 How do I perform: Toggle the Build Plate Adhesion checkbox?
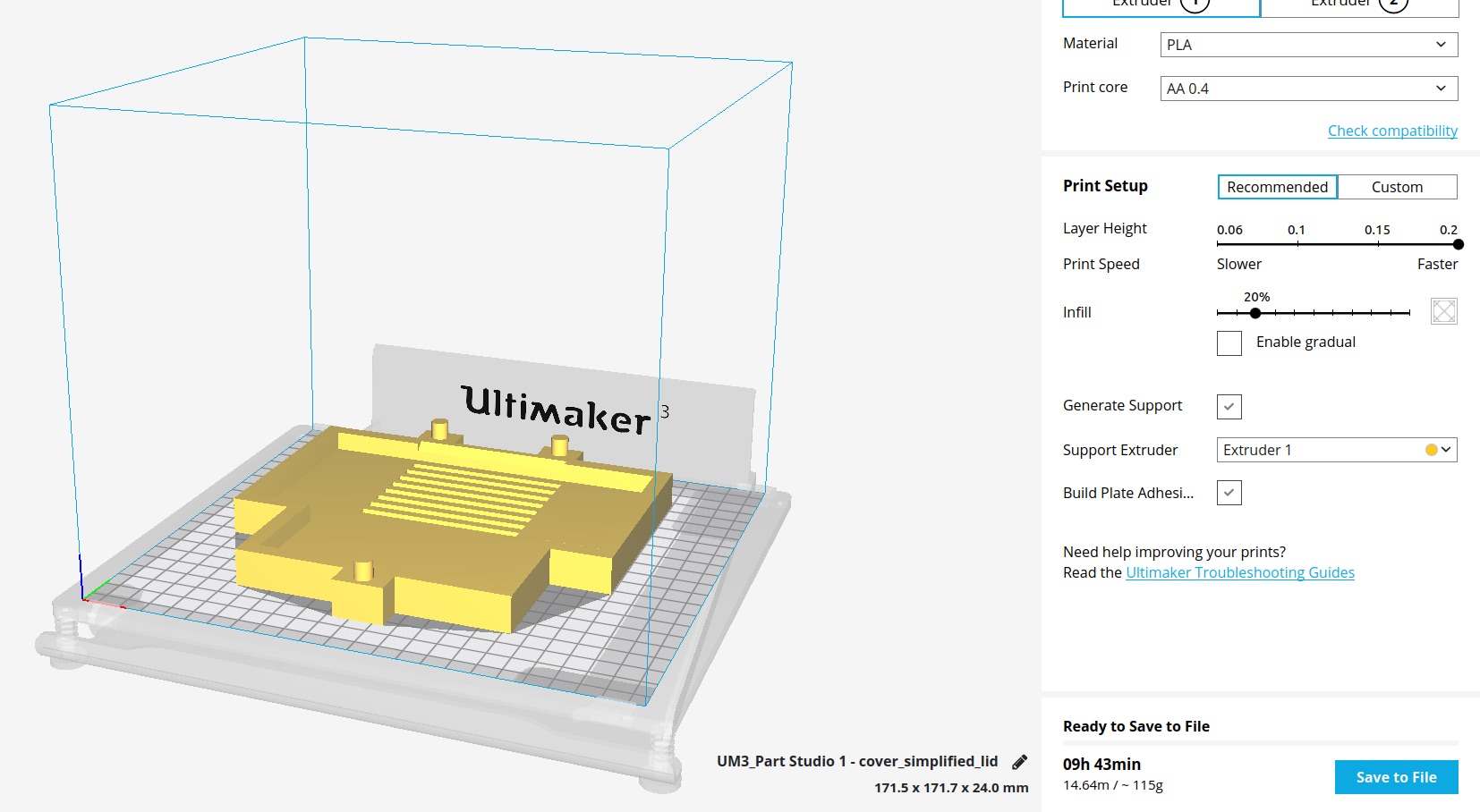click(1229, 493)
